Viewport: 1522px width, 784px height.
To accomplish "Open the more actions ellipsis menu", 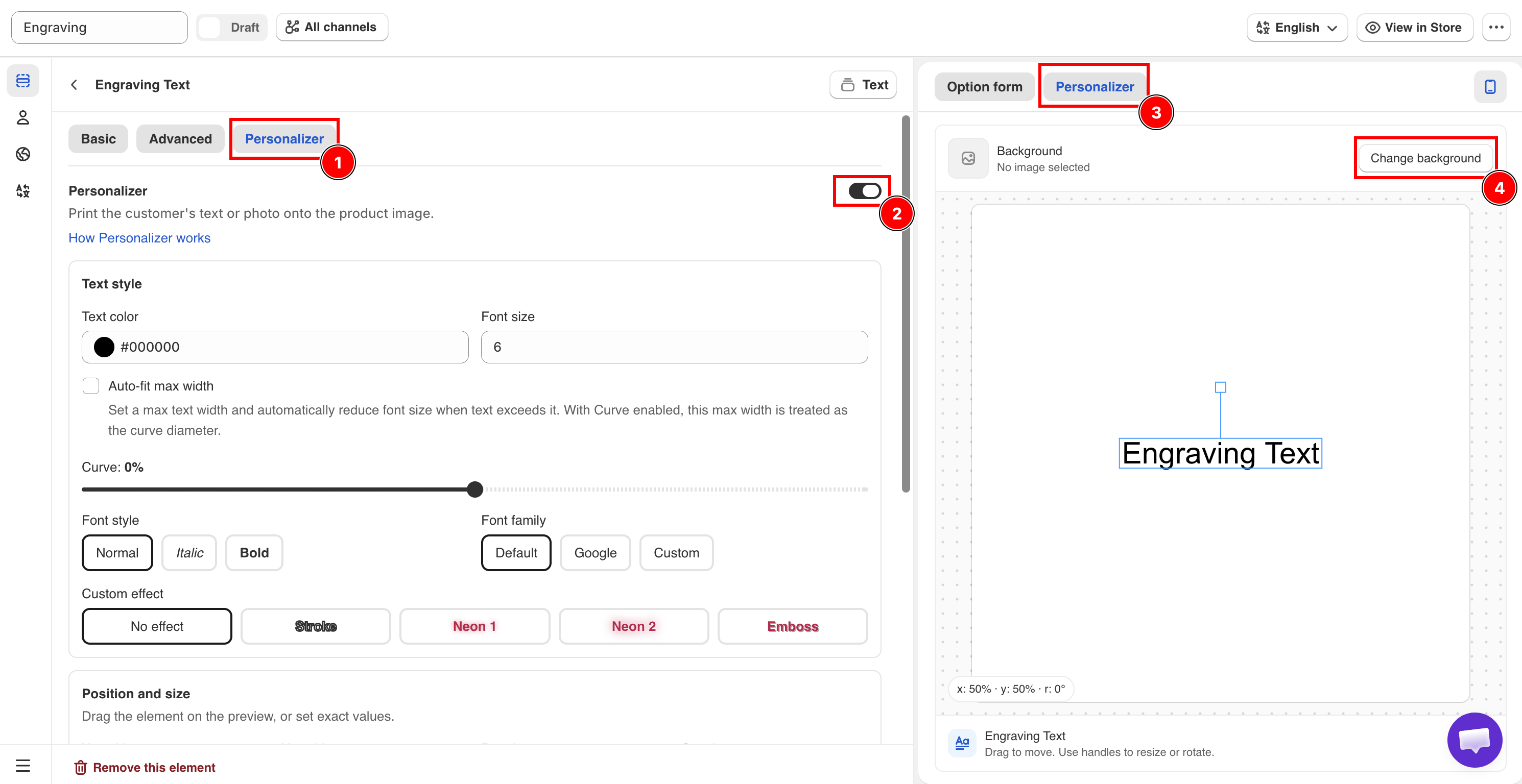I will click(x=1496, y=27).
